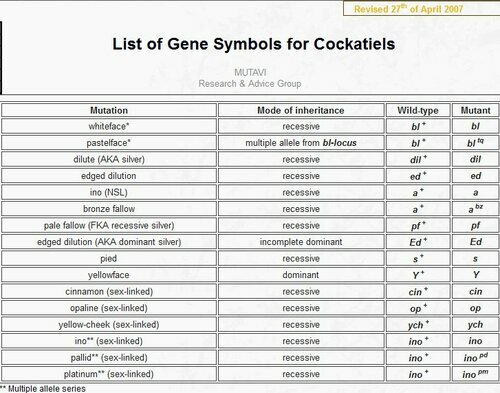500x393 pixels.
Task: Select the cinnamon (sex-linked) cell
Action: 109,292
